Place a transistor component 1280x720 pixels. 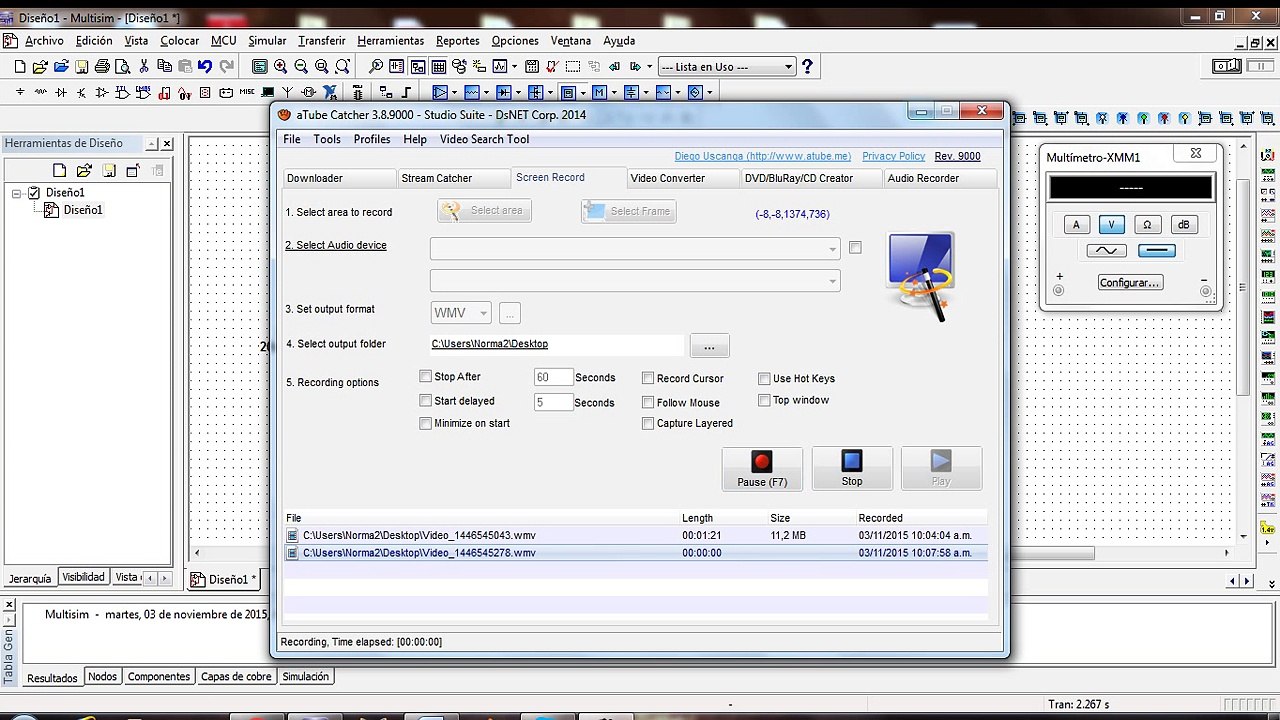(82, 92)
